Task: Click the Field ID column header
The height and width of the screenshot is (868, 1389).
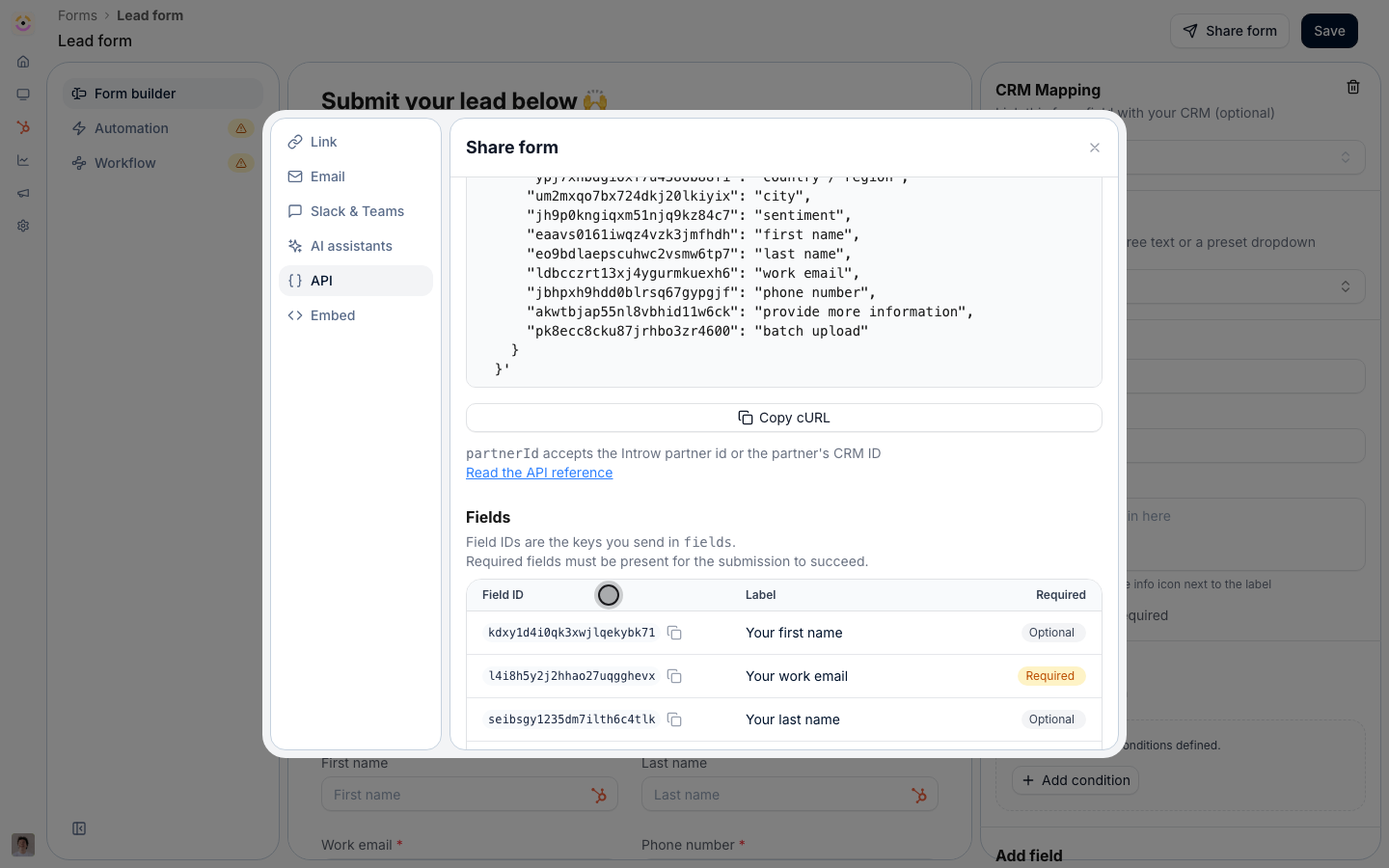Action: [x=503, y=595]
